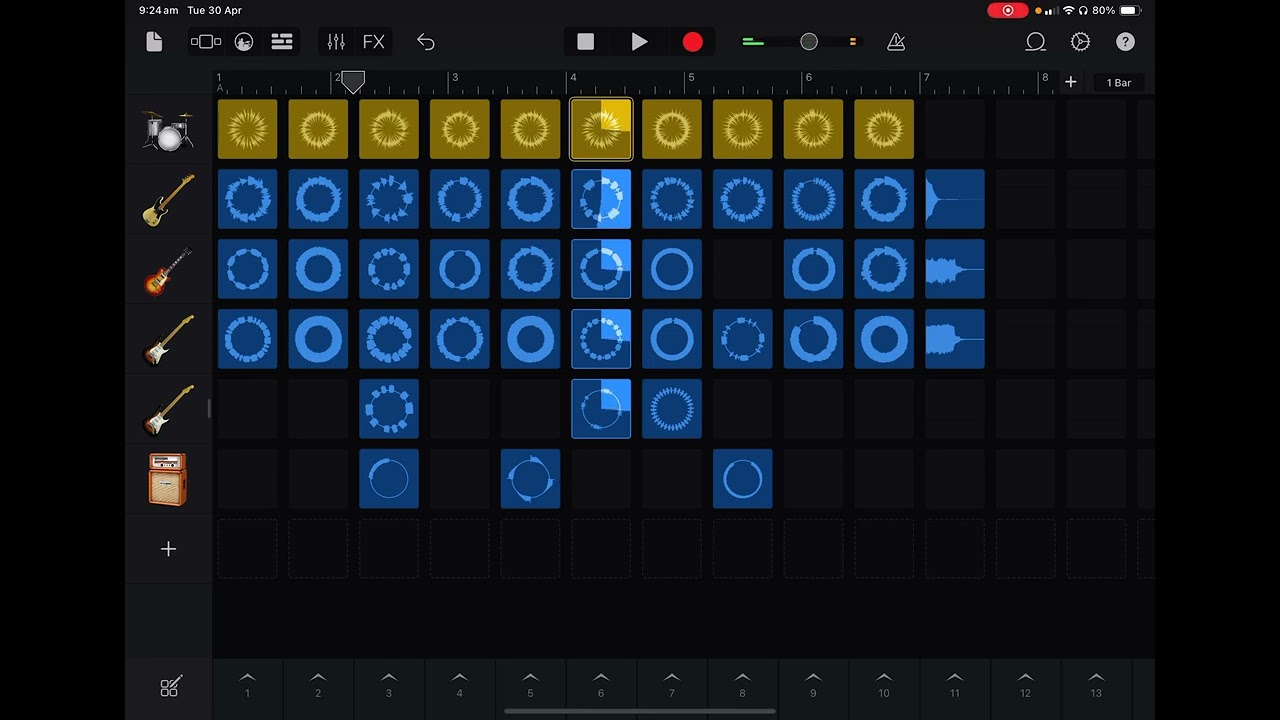Screen dimensions: 1280x720
Task: Tap the red screen recording indicator
Action: coord(1007,10)
